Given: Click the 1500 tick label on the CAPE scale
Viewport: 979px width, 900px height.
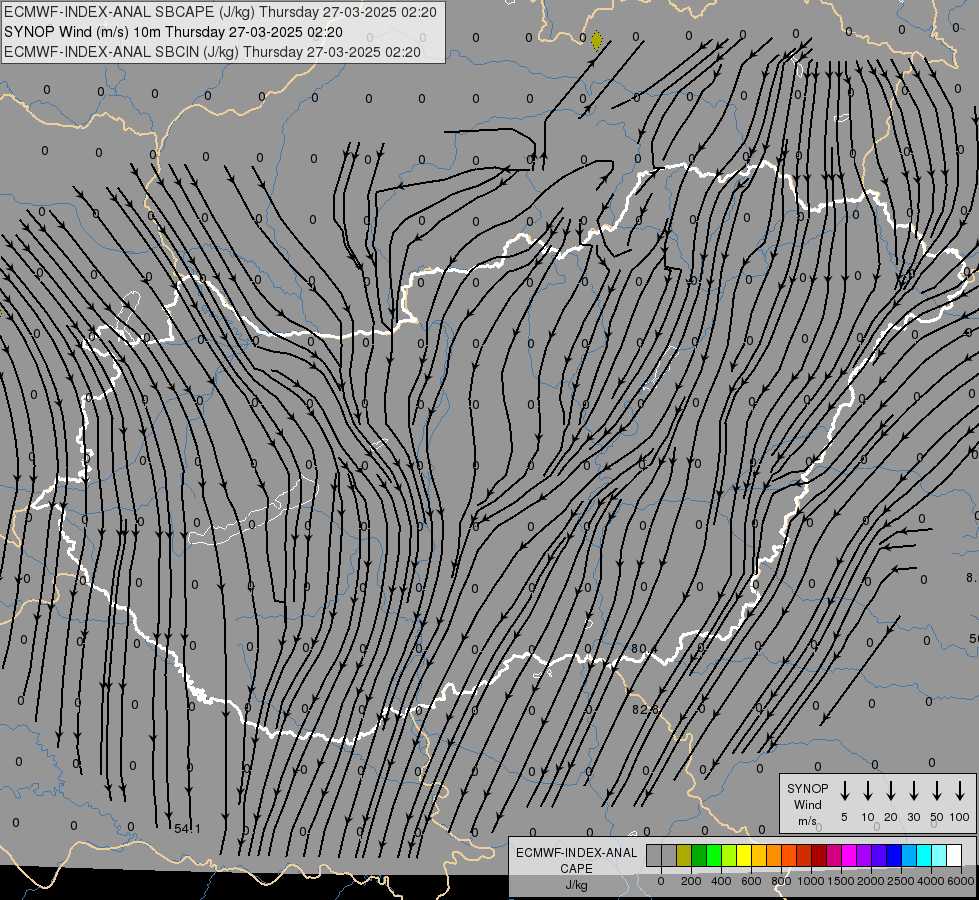Looking at the screenshot, I should (841, 881).
